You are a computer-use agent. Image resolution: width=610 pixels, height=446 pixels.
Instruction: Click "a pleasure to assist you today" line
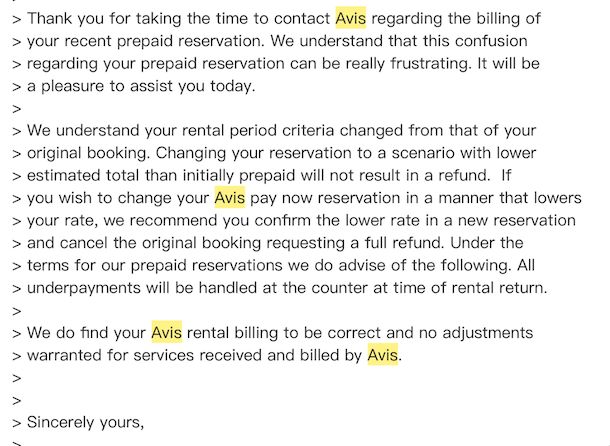pos(141,86)
